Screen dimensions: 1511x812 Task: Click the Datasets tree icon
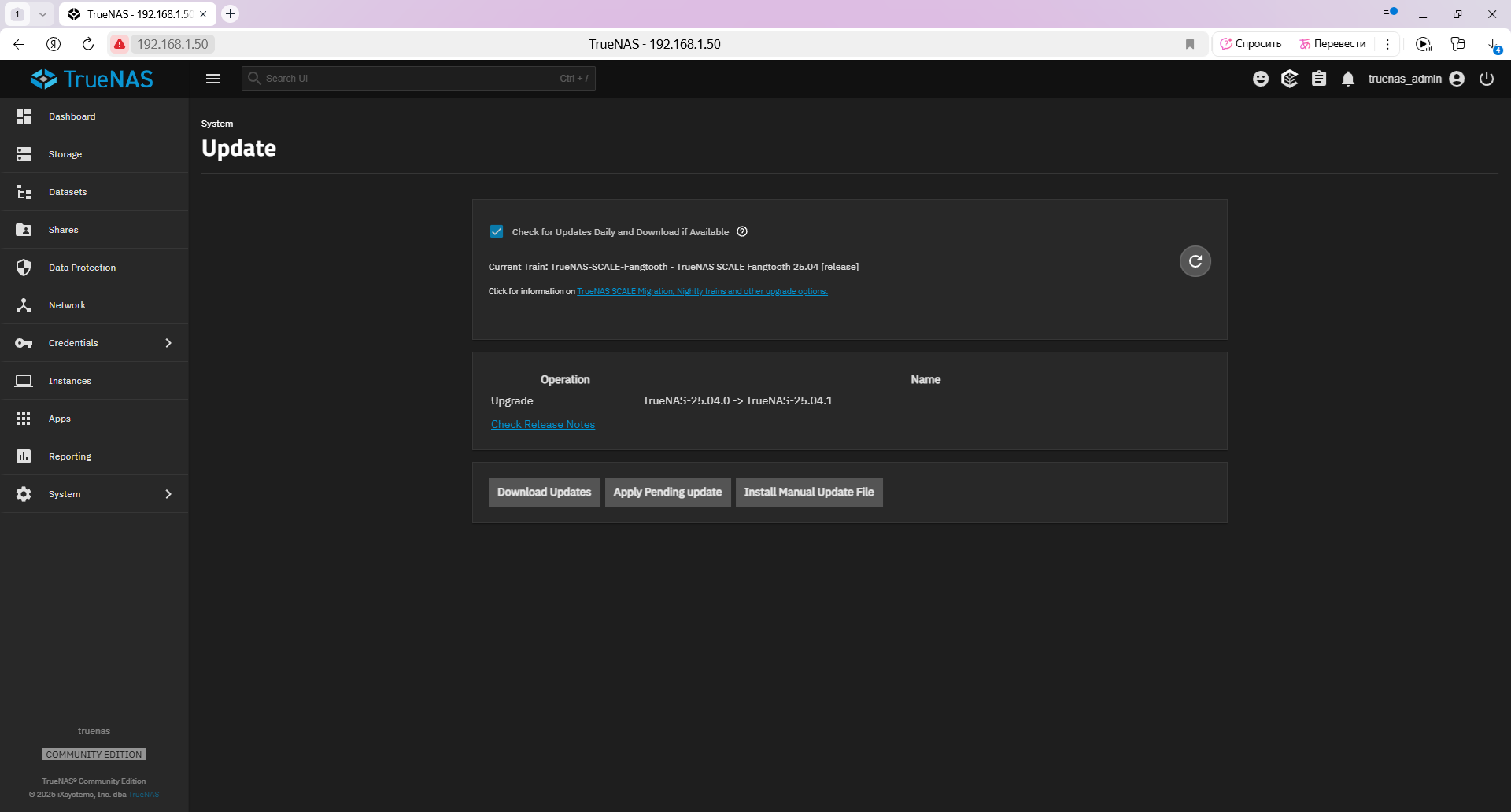(24, 192)
